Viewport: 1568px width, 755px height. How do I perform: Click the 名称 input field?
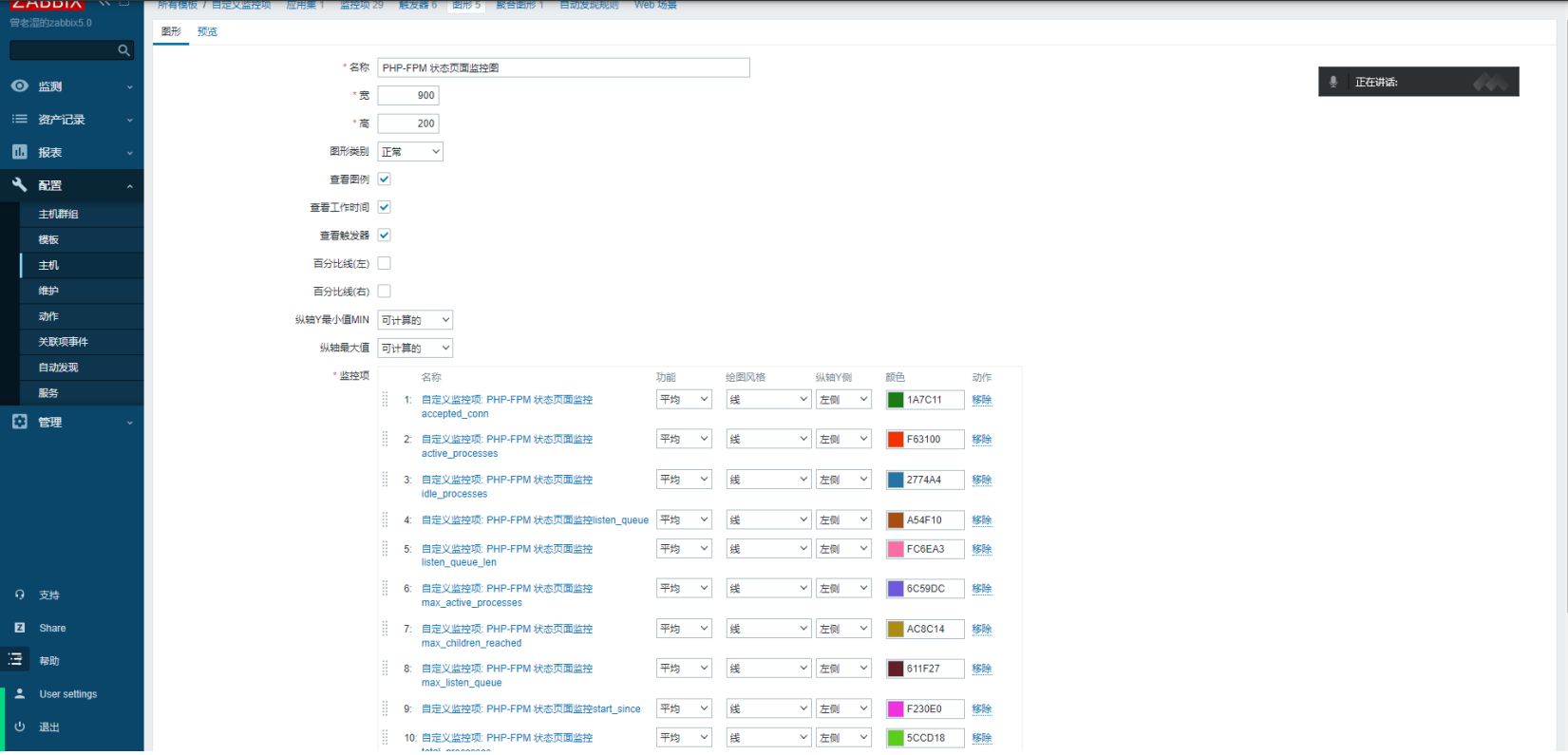(564, 67)
